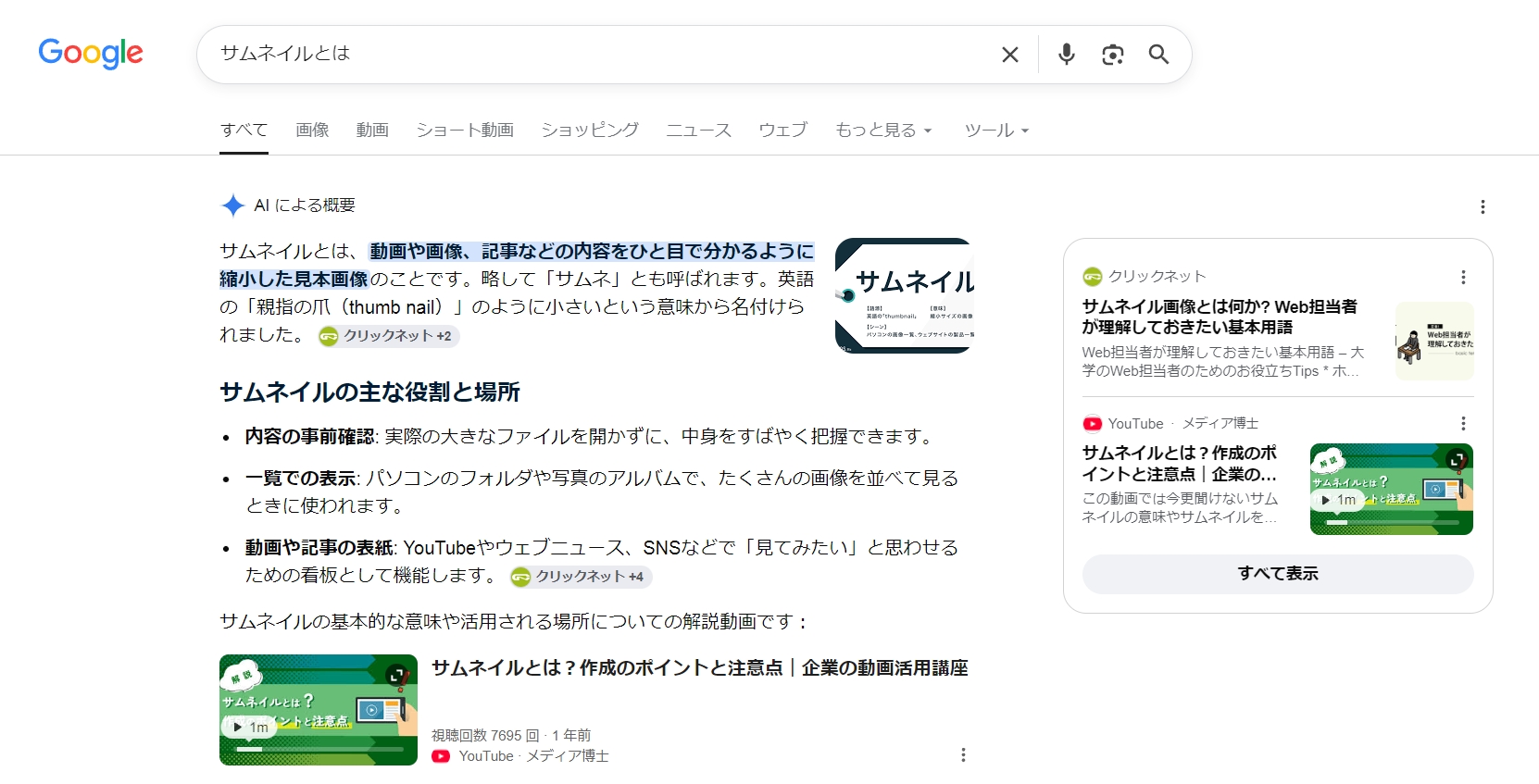The width and height of the screenshot is (1539, 784).
Task: Open Google Lens image search icon
Action: pyautogui.click(x=1113, y=55)
